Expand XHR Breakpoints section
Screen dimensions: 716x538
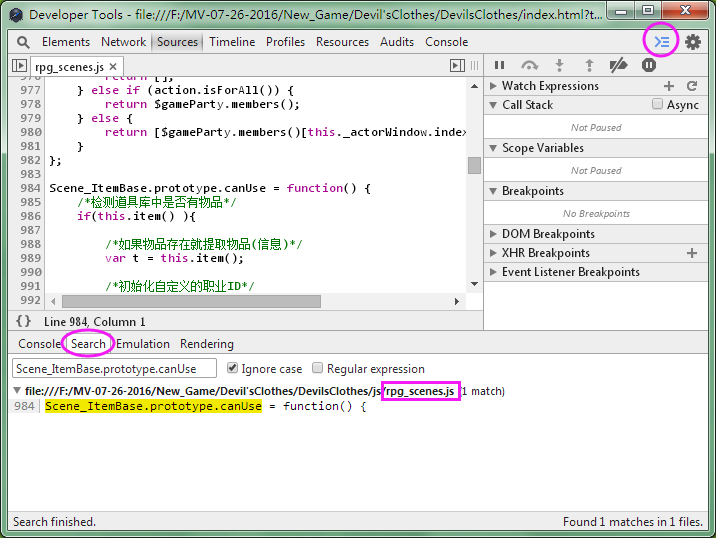(x=493, y=253)
